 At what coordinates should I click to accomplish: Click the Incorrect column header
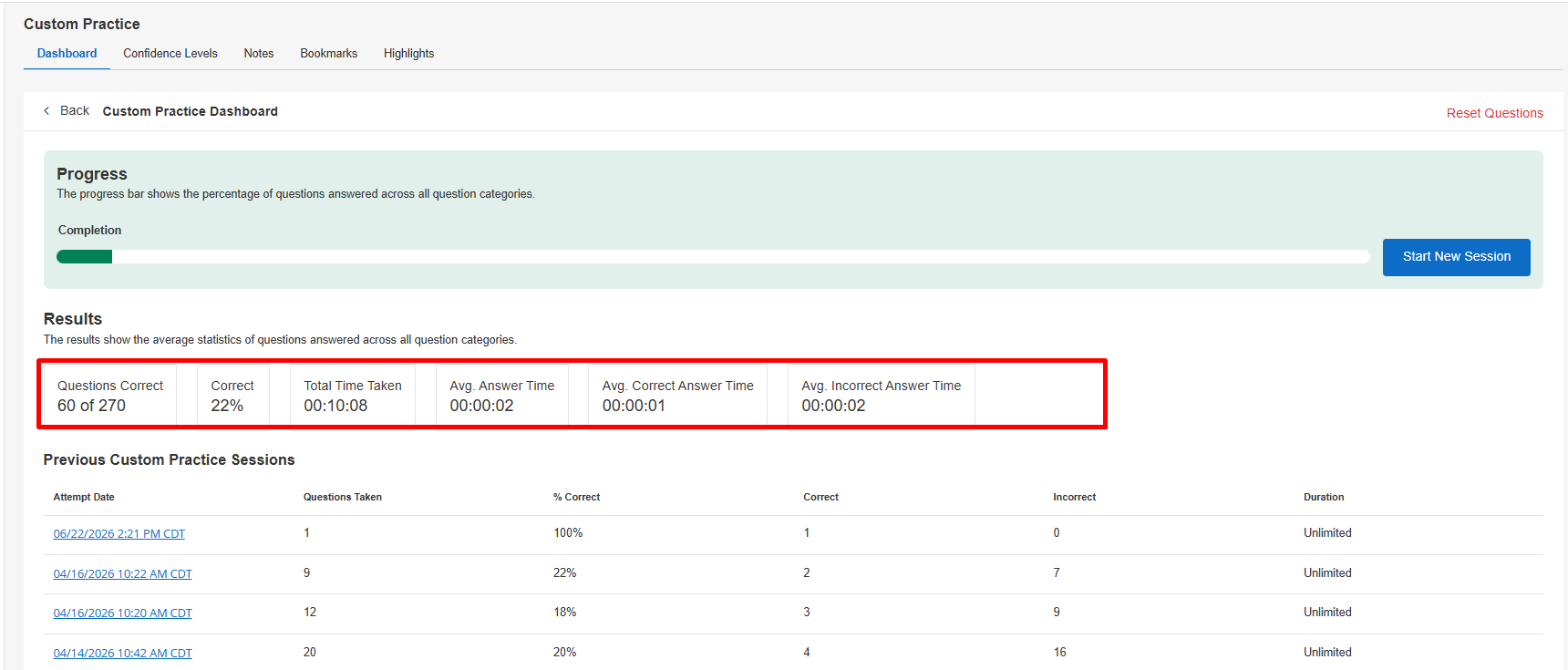point(1074,498)
